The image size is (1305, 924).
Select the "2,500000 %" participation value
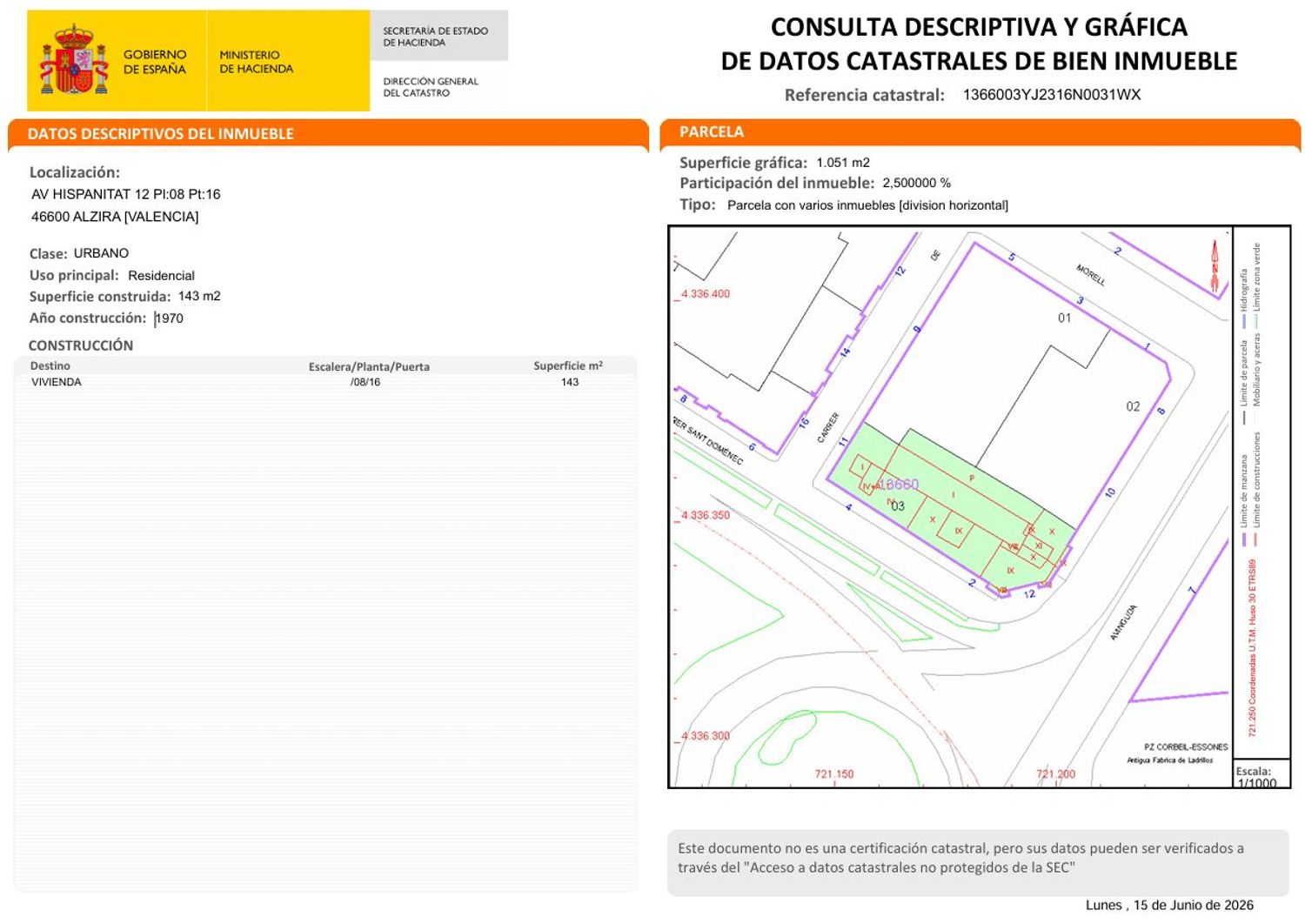click(x=917, y=183)
